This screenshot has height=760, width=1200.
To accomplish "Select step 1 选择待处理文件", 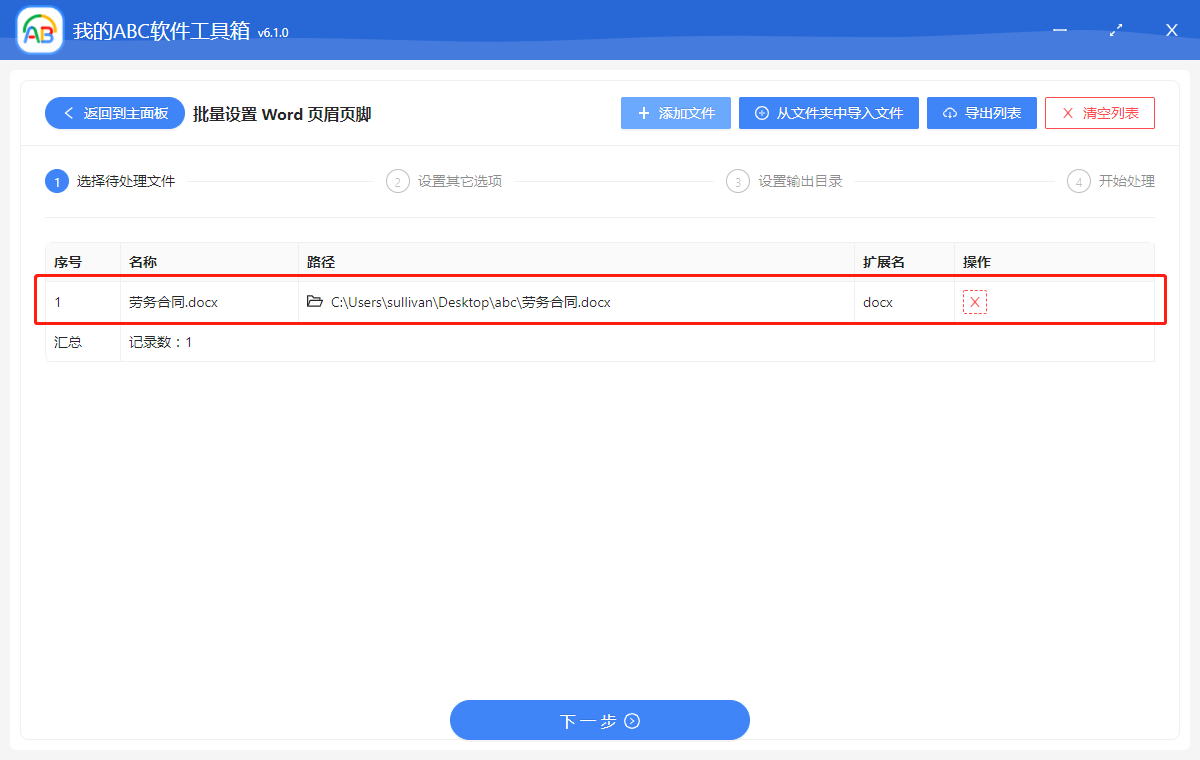I will (57, 181).
